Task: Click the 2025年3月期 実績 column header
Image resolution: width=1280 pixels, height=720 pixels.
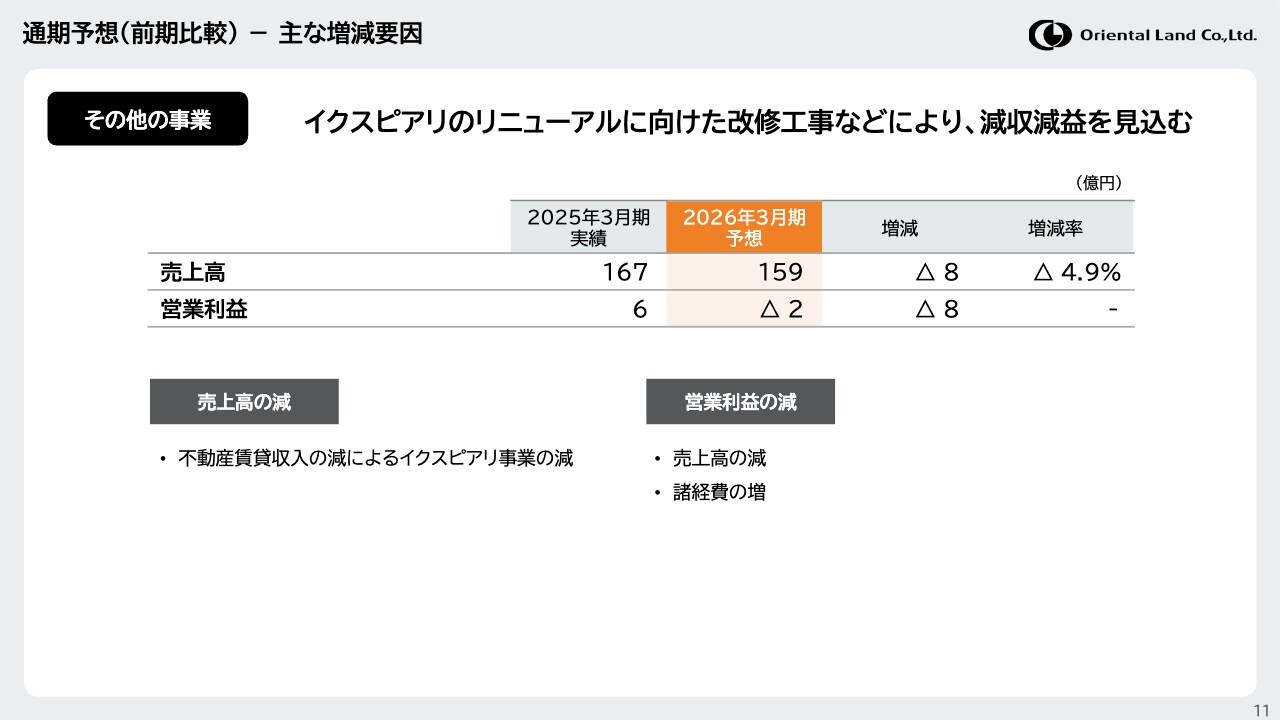Action: (588, 228)
